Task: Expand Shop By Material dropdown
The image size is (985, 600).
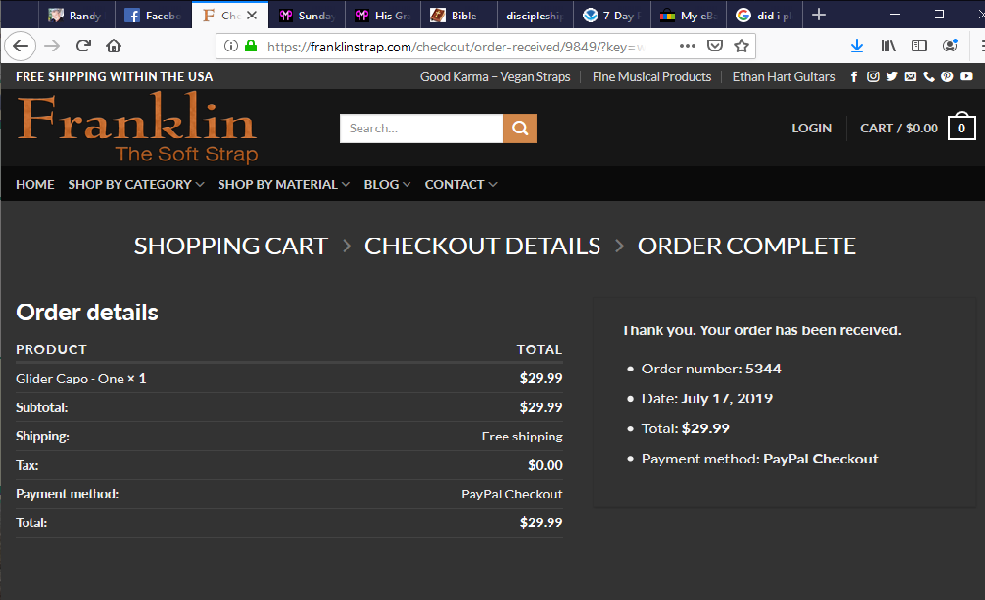Action: click(x=284, y=184)
